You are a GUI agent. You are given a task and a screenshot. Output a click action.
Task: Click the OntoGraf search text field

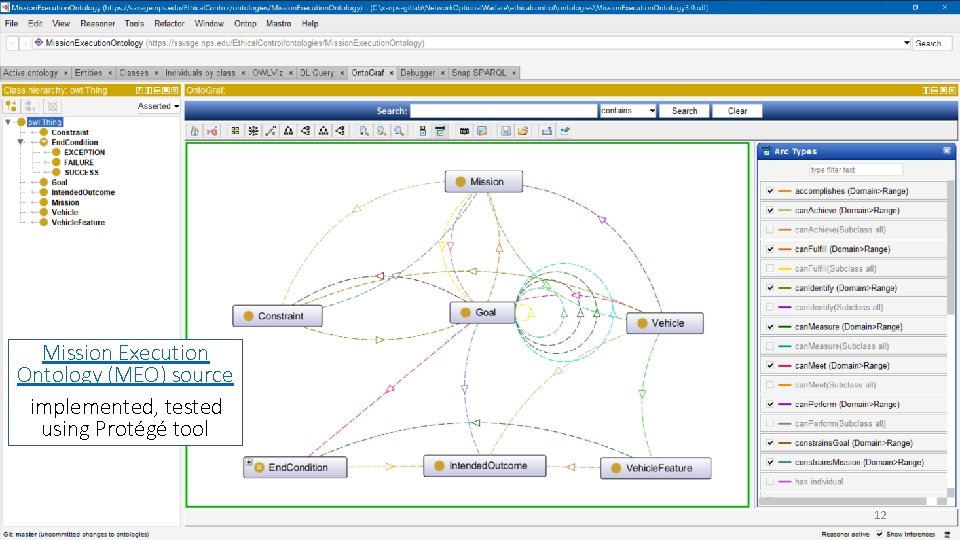tap(503, 111)
